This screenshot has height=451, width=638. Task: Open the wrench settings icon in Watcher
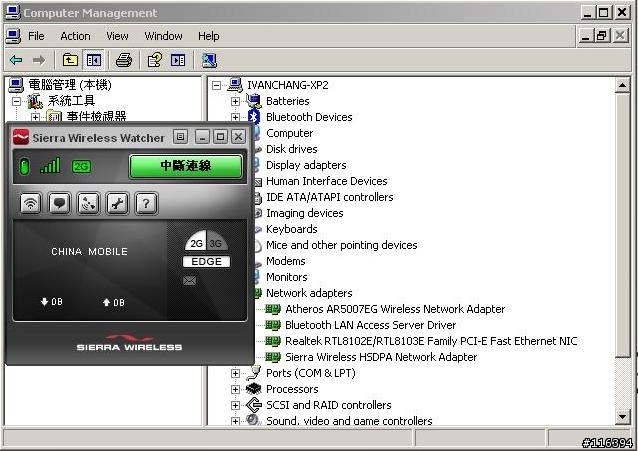pyautogui.click(x=117, y=203)
